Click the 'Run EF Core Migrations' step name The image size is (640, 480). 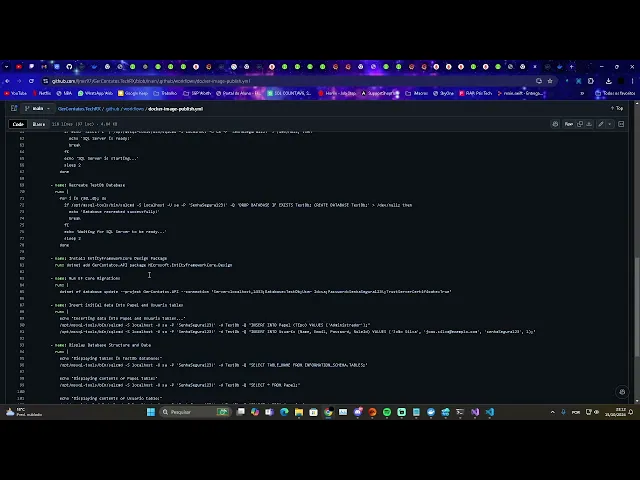click(x=94, y=278)
